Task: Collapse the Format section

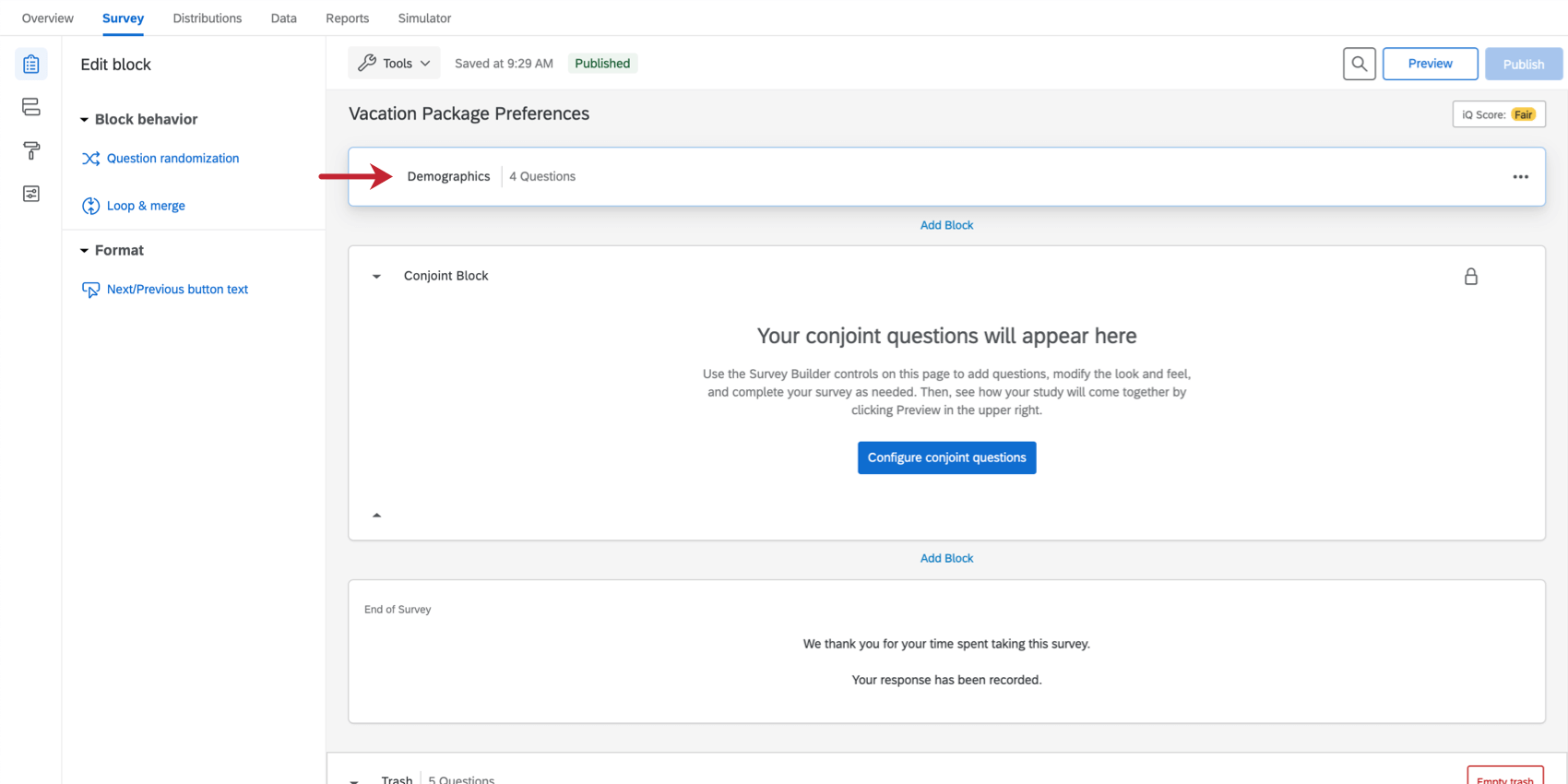Action: coord(85,251)
